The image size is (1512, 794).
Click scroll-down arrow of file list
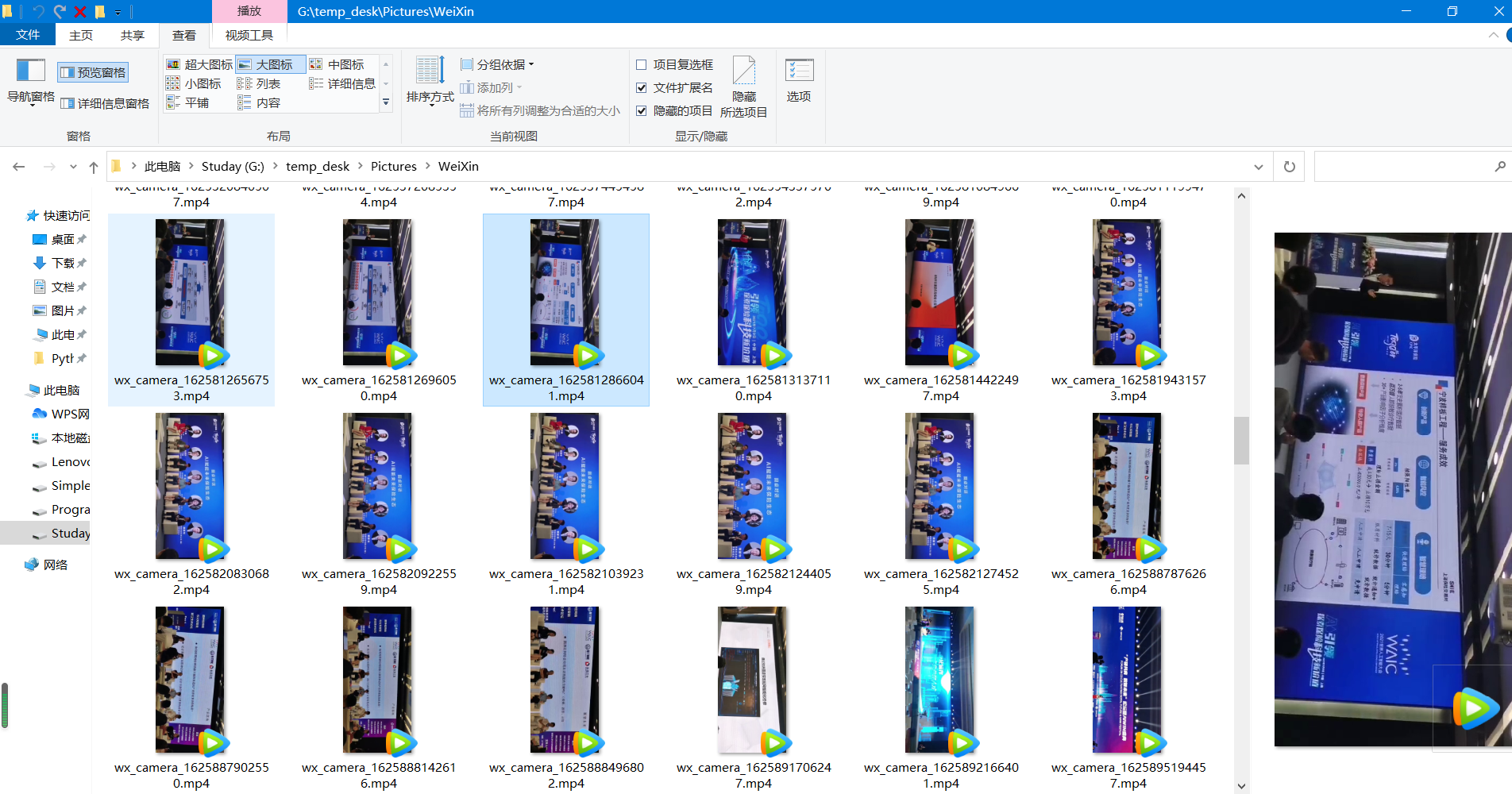(1242, 786)
